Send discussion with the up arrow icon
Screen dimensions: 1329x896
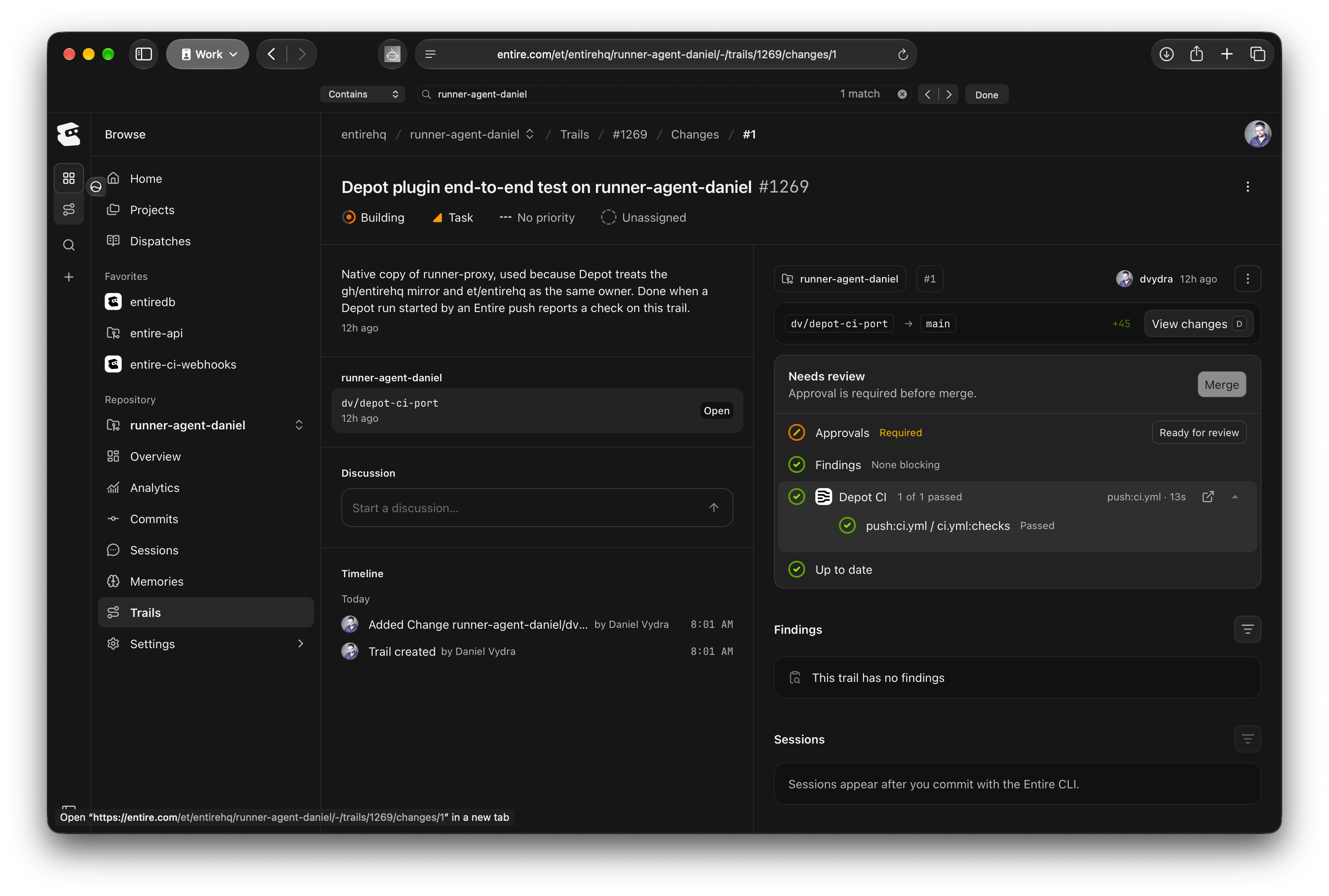(714, 508)
